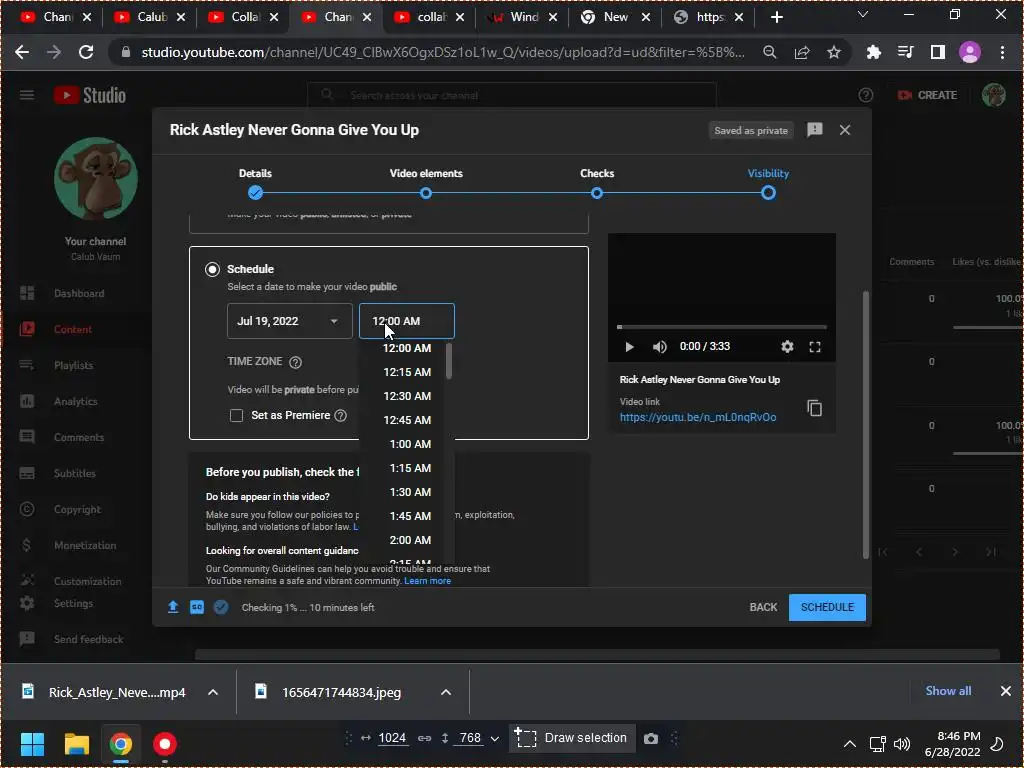This screenshot has width=1024, height=768.
Task: Click the CREATE button
Action: (927, 95)
